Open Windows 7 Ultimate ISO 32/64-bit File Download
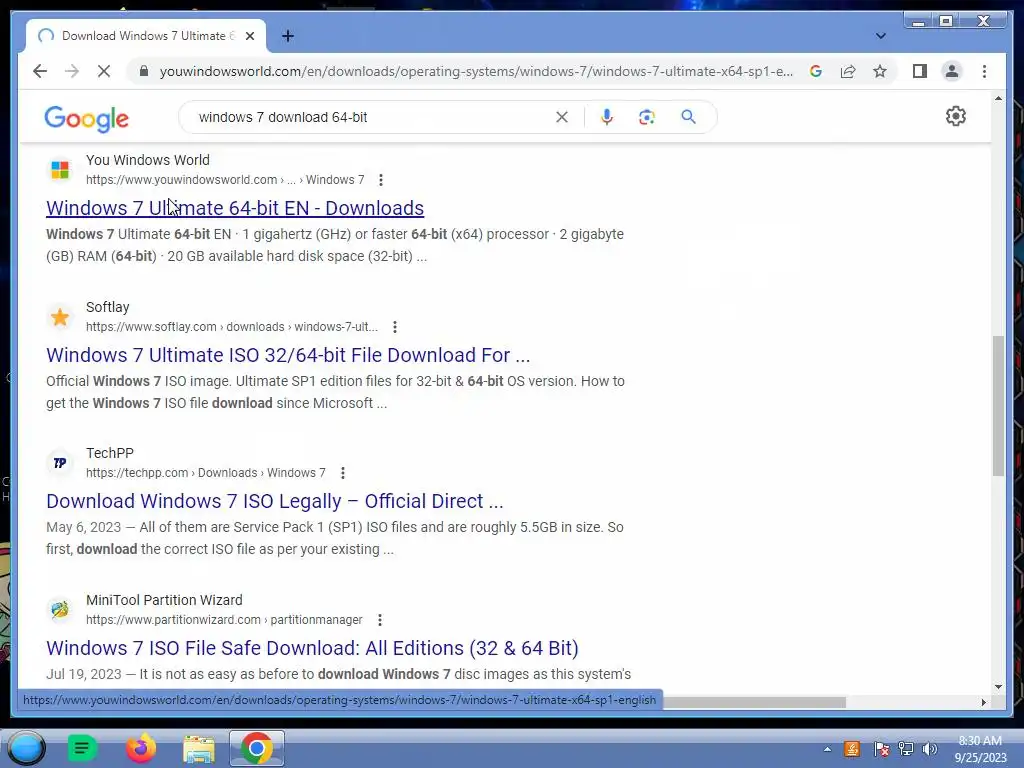The height and width of the screenshot is (768, 1024). click(288, 355)
